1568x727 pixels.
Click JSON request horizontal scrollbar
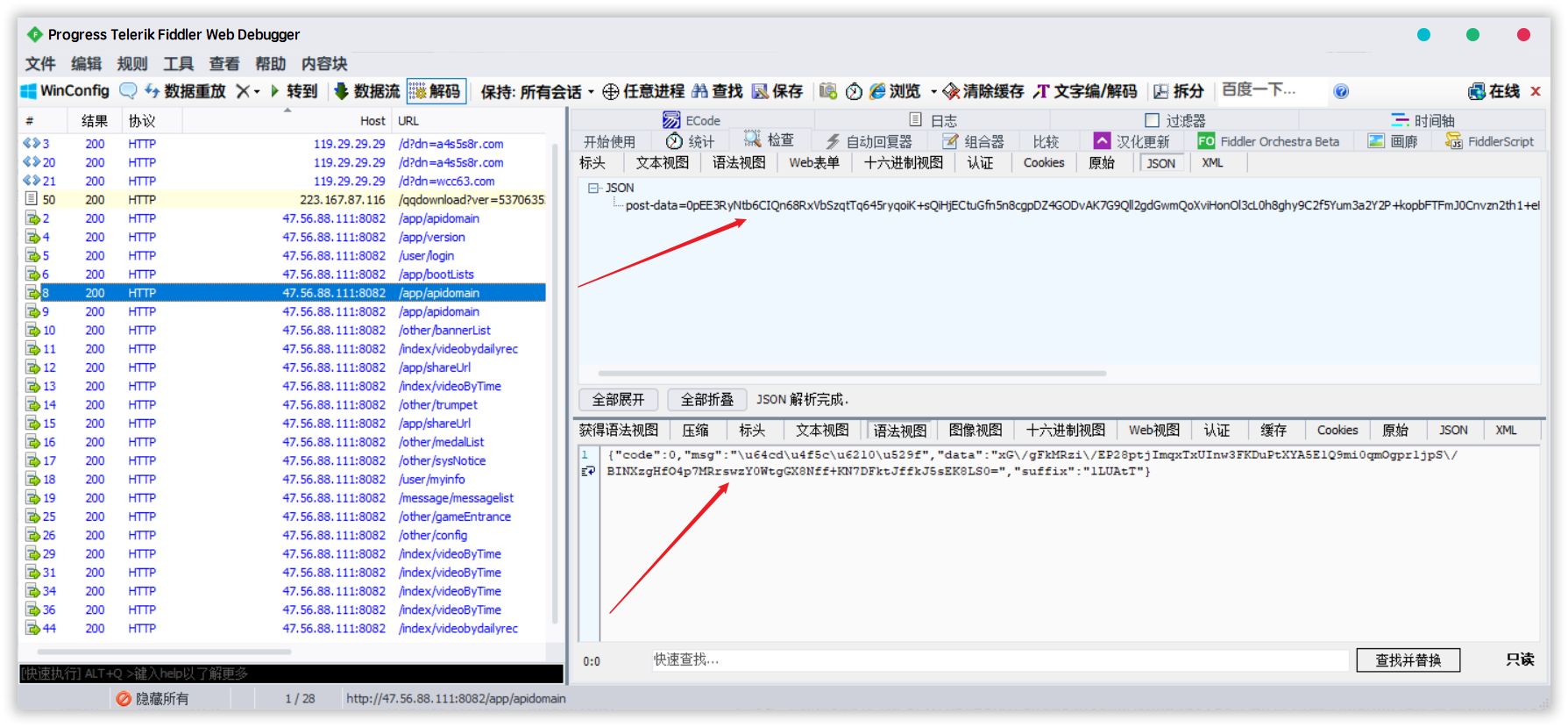click(x=852, y=374)
